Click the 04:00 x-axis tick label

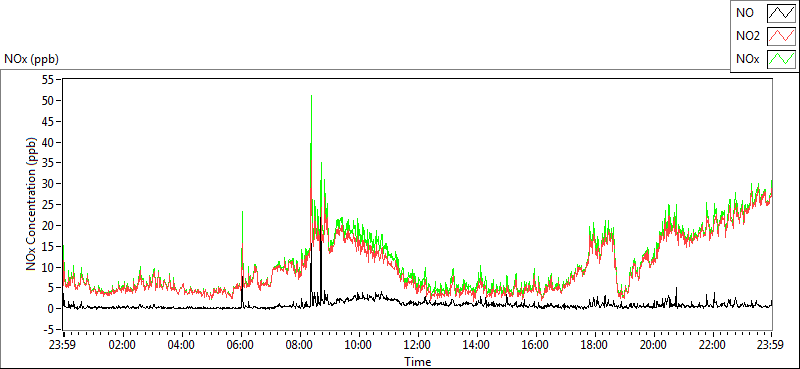click(181, 344)
